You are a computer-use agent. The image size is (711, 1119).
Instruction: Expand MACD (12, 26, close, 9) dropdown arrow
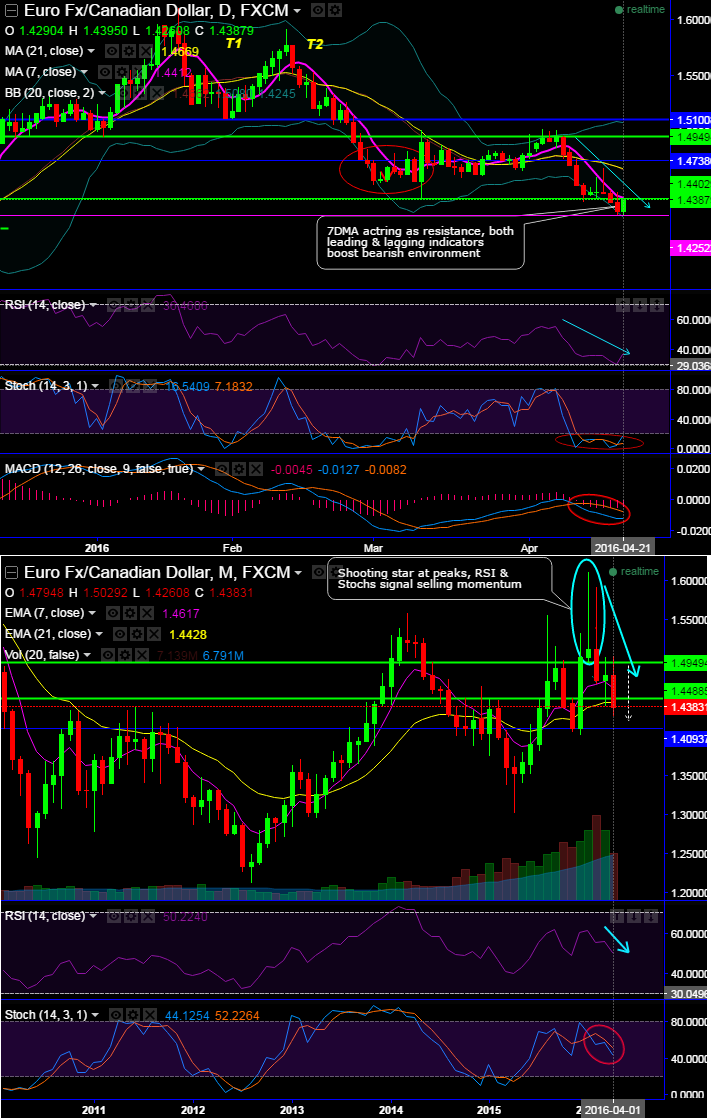pos(201,470)
